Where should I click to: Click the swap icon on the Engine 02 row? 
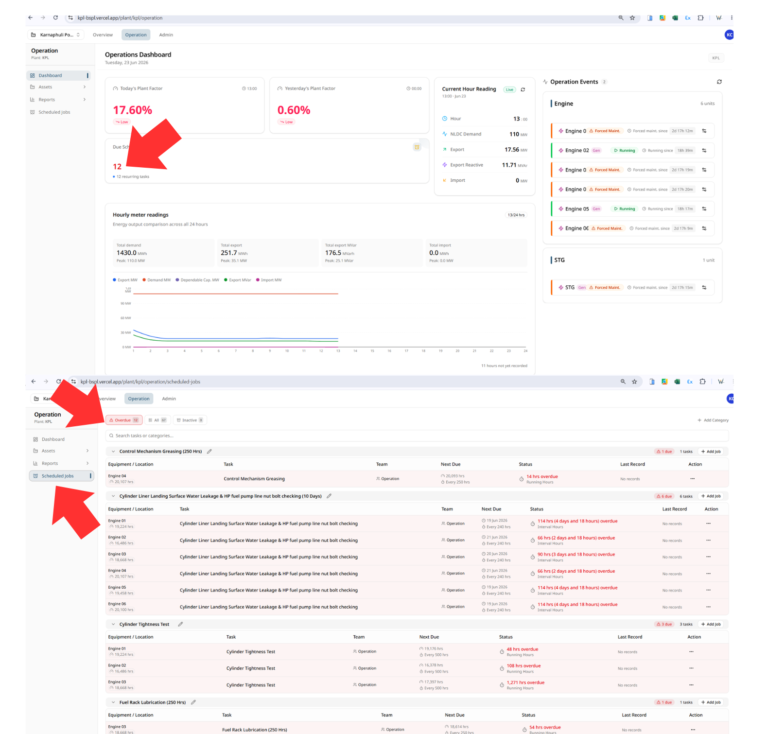(x=704, y=150)
